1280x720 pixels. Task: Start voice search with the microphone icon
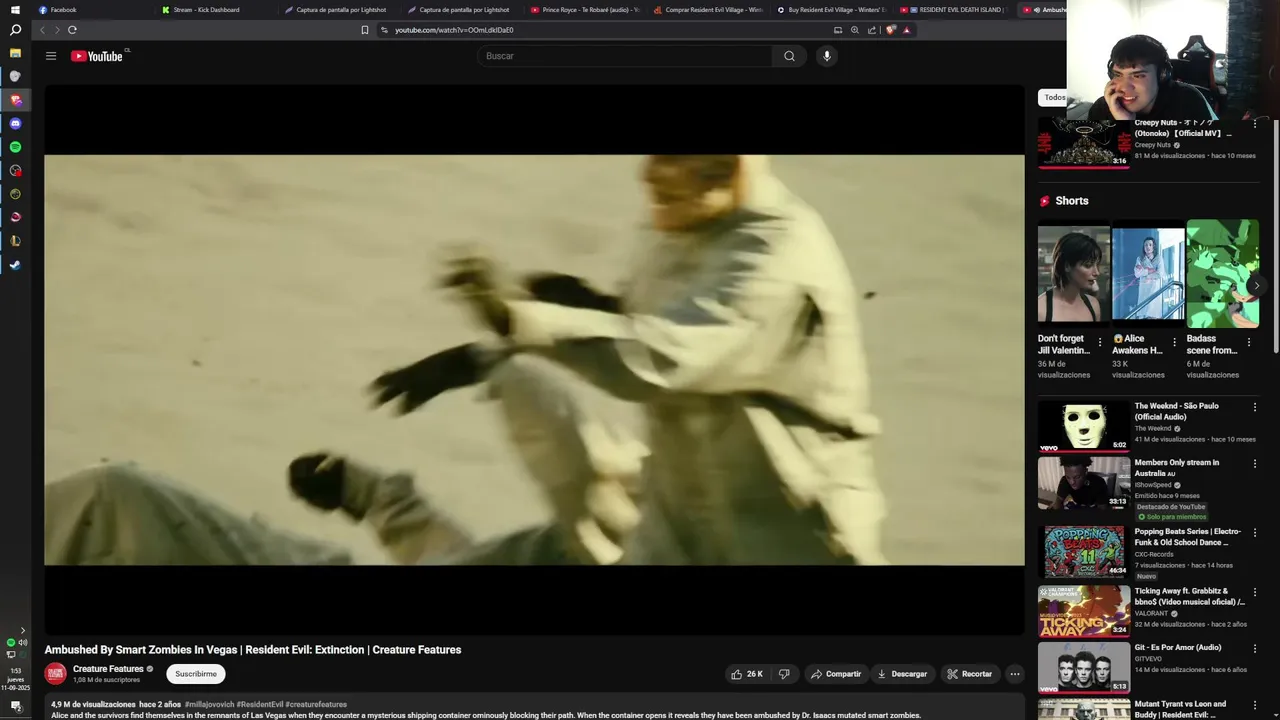(826, 56)
